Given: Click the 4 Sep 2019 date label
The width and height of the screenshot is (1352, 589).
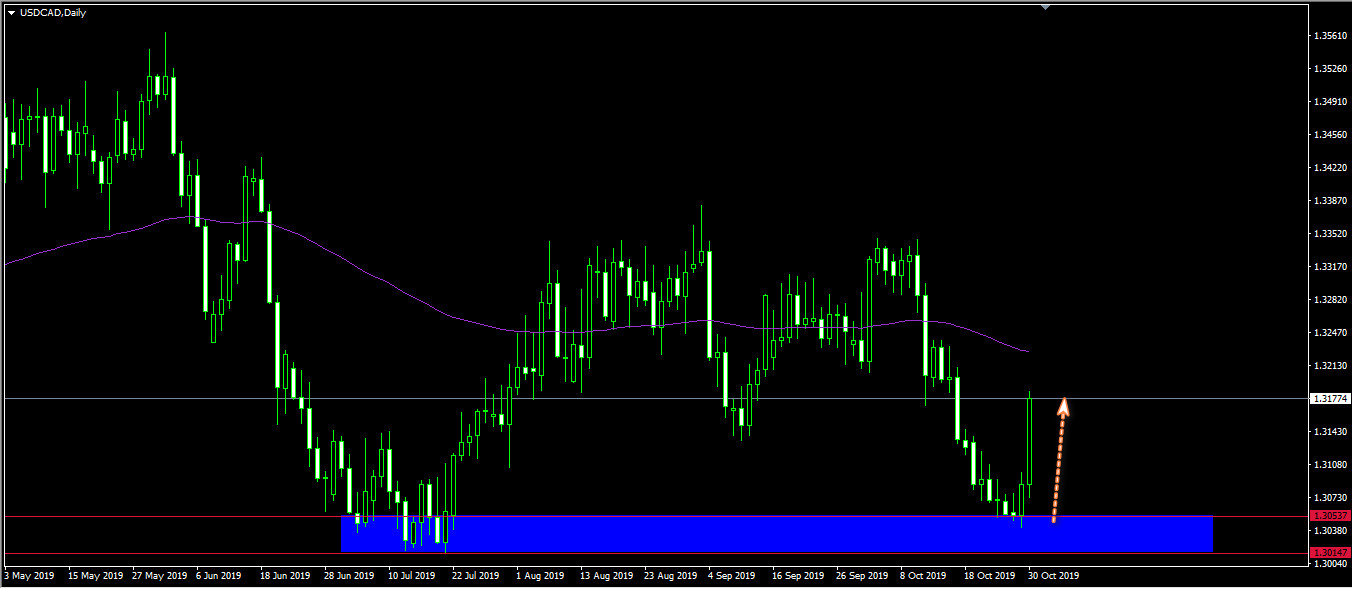Looking at the screenshot, I should (x=732, y=576).
